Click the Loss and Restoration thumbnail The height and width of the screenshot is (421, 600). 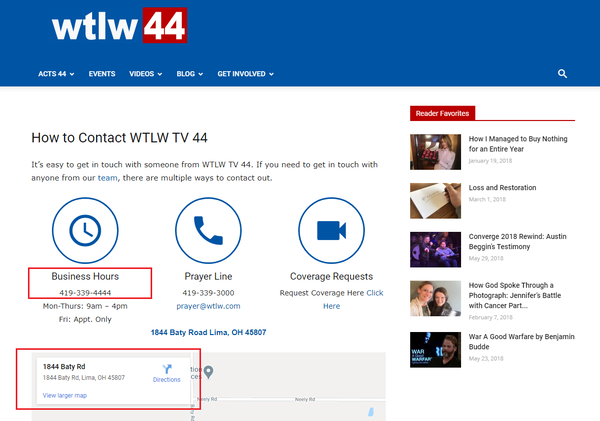tap(435, 201)
